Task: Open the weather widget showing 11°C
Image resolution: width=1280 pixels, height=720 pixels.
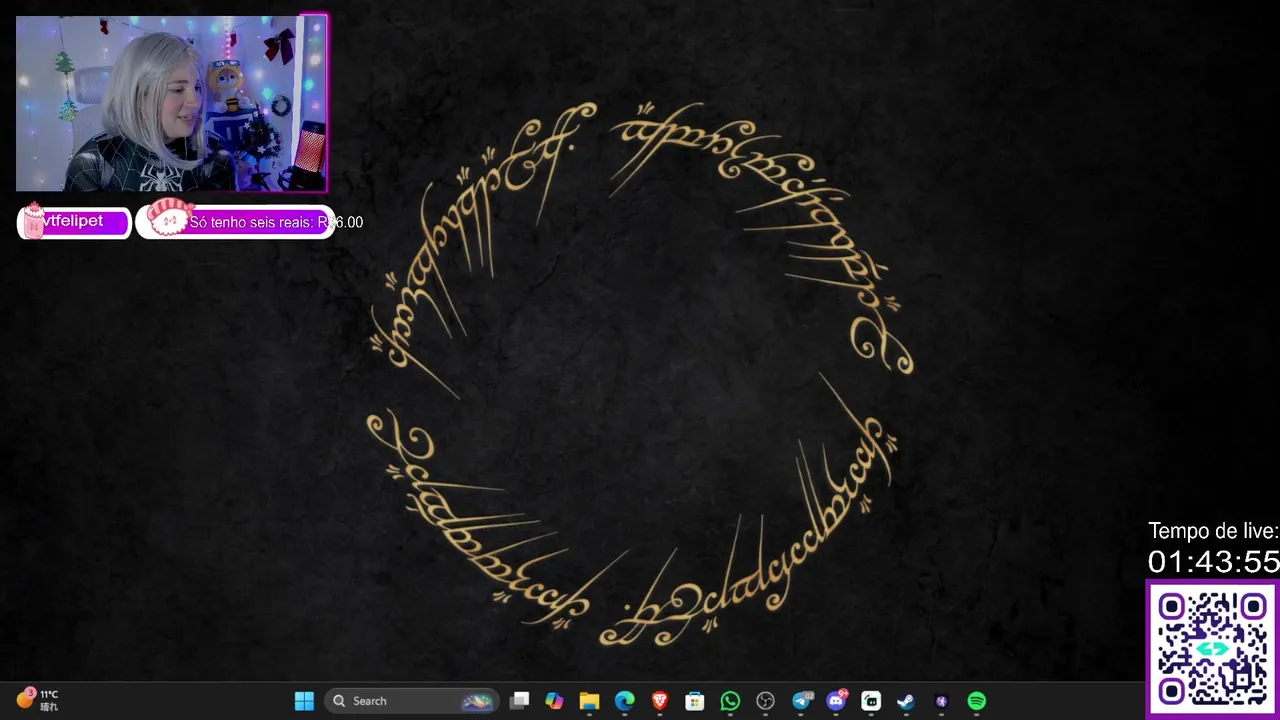Action: click(x=38, y=700)
